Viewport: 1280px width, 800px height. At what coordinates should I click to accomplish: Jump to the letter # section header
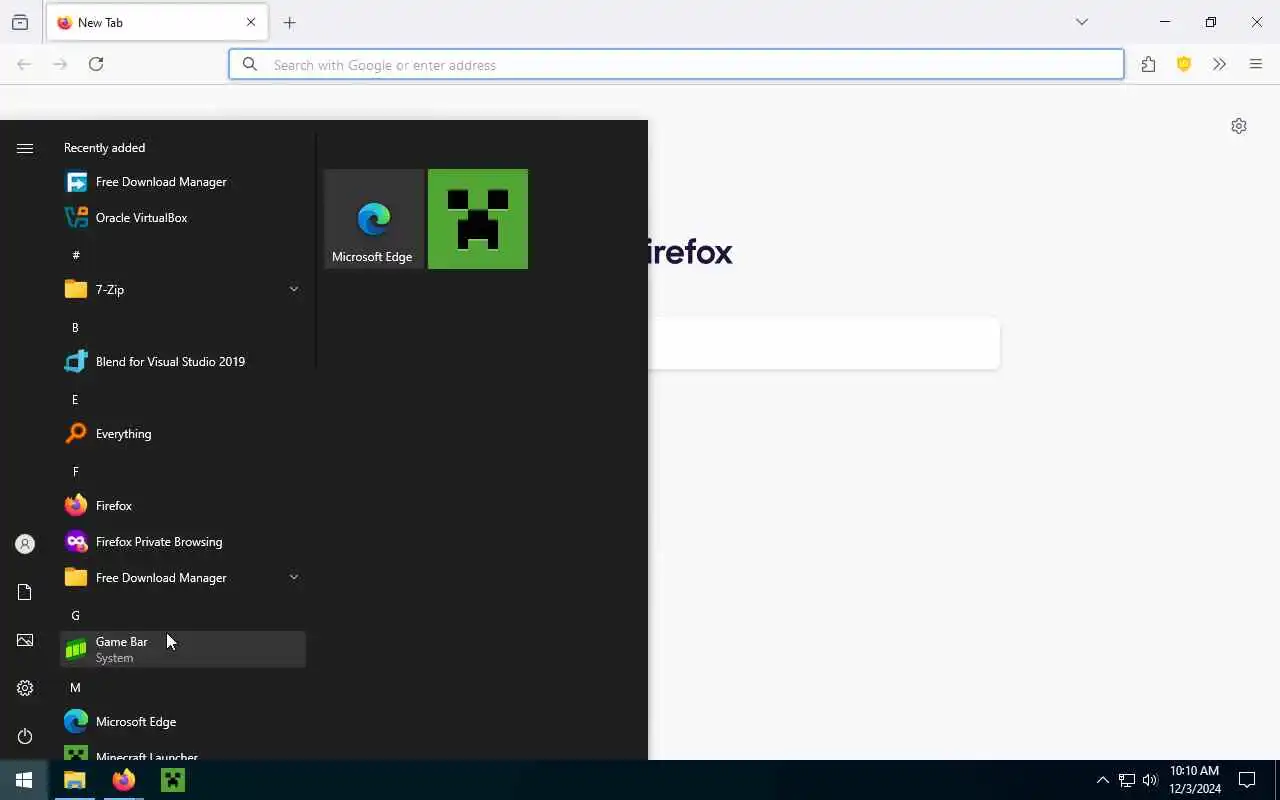click(76, 255)
